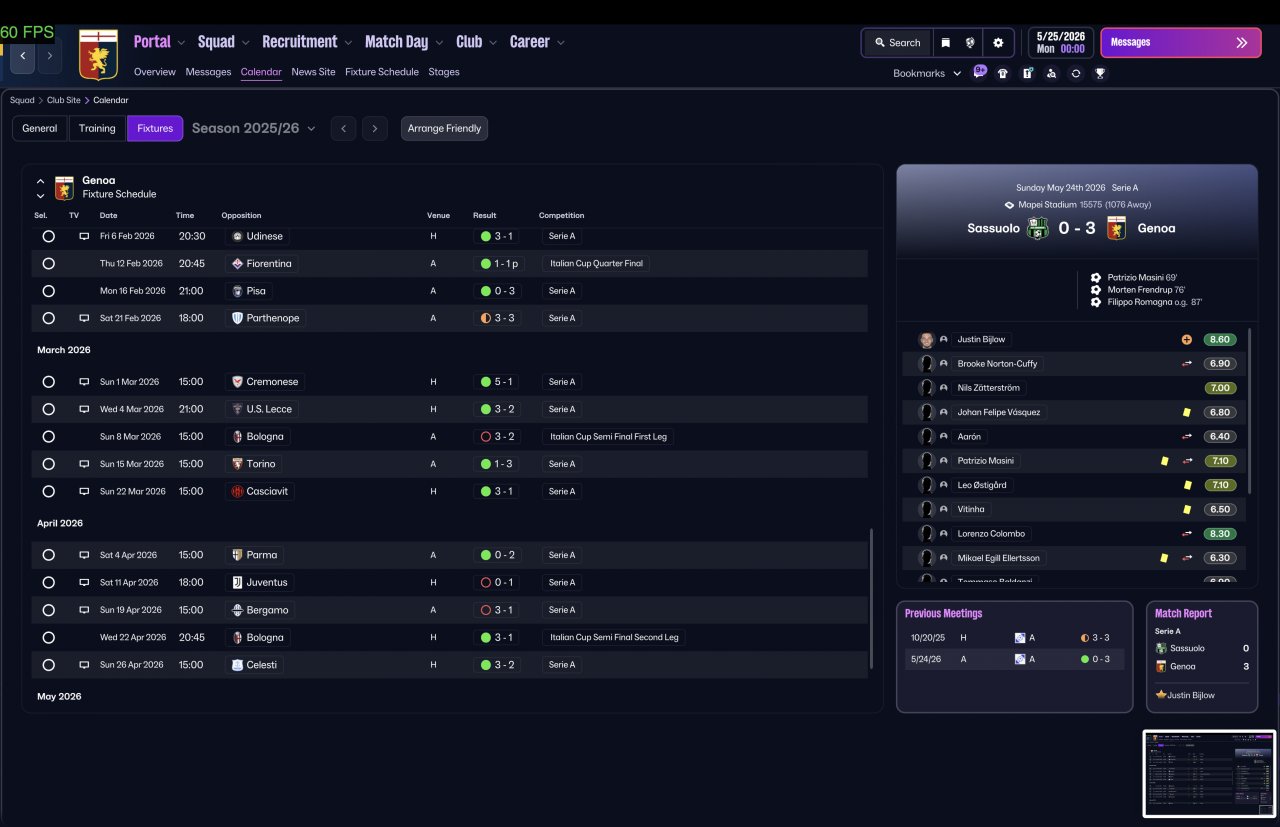Click the injury icon for Justin Bijlow

(x=1187, y=339)
